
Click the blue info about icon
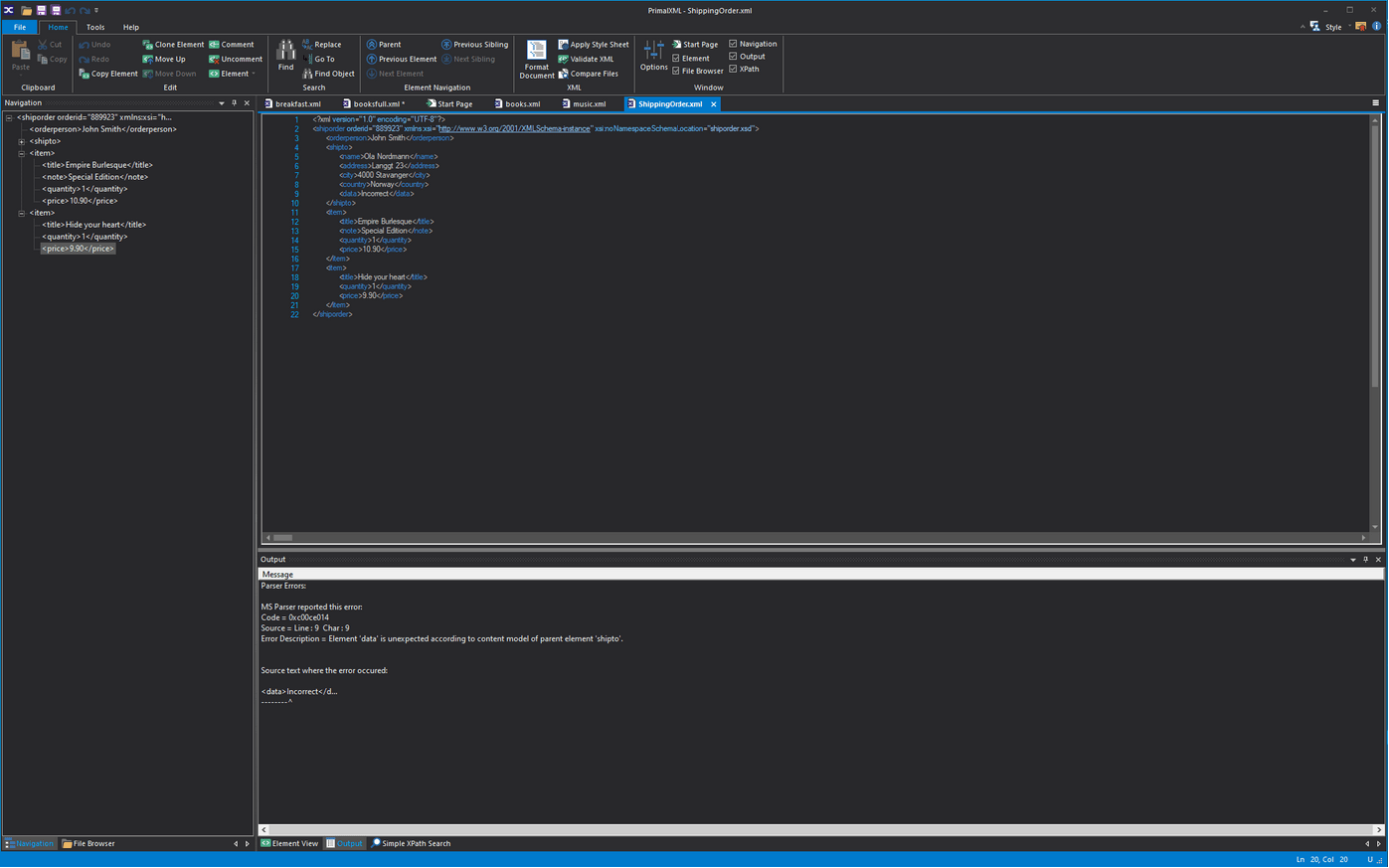(1377, 27)
